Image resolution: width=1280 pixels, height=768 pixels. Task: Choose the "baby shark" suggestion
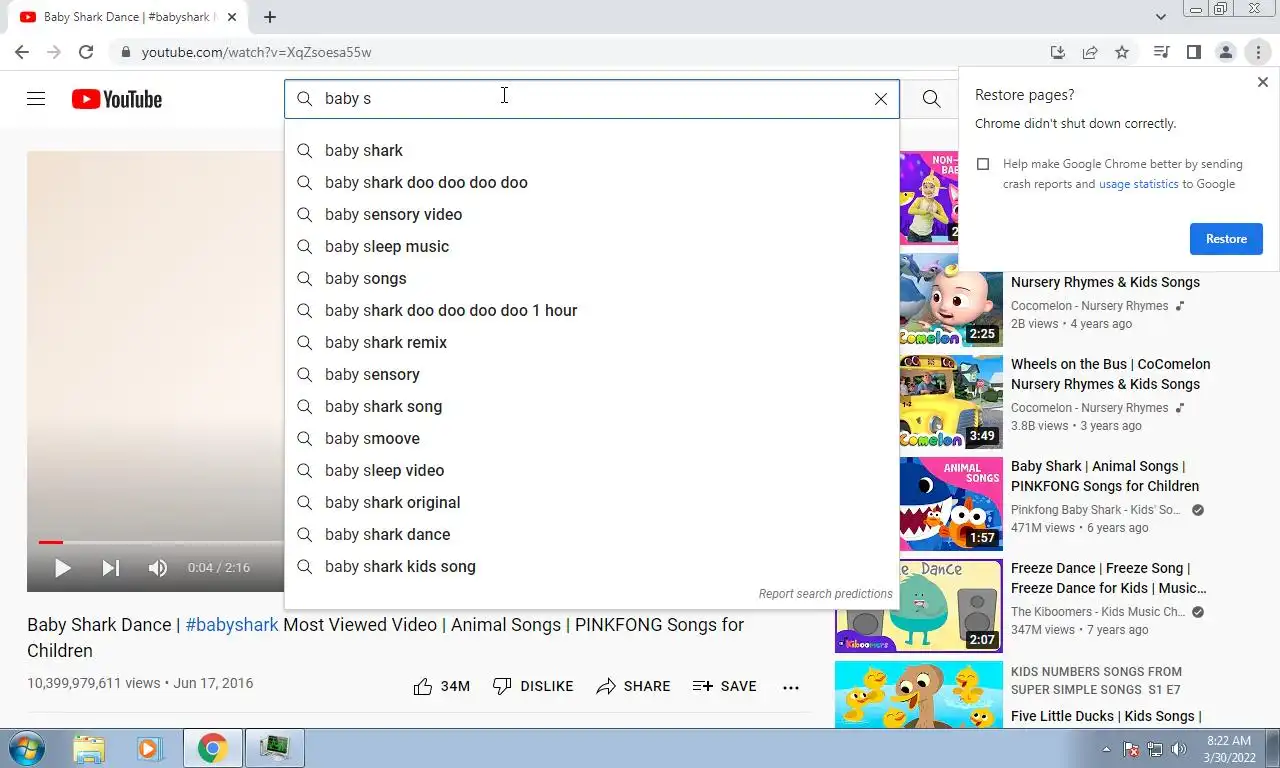(592, 150)
